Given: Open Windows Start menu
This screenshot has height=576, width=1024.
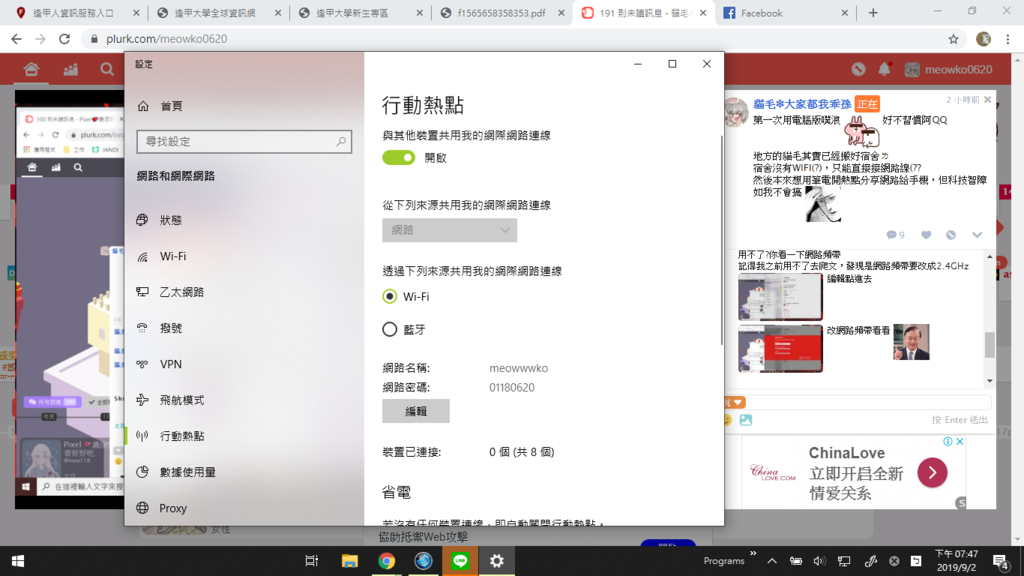Looking at the screenshot, I should coord(18,561).
